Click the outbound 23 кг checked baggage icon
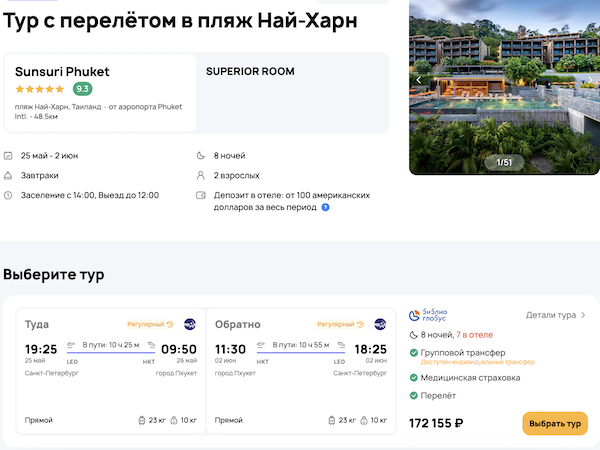Viewport: 600px width, 450px height. click(142, 420)
